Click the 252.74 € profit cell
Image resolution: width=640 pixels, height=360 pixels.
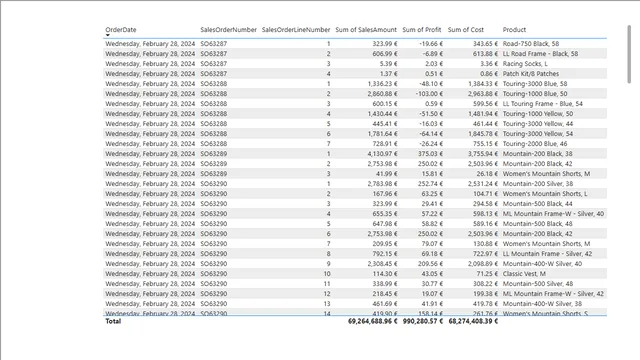click(430, 184)
